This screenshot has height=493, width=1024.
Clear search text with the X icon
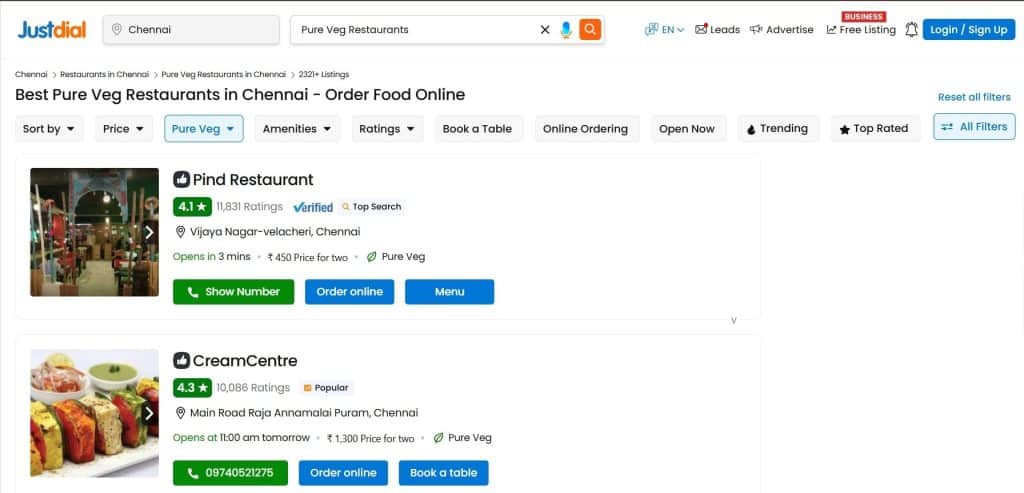pyautogui.click(x=545, y=29)
